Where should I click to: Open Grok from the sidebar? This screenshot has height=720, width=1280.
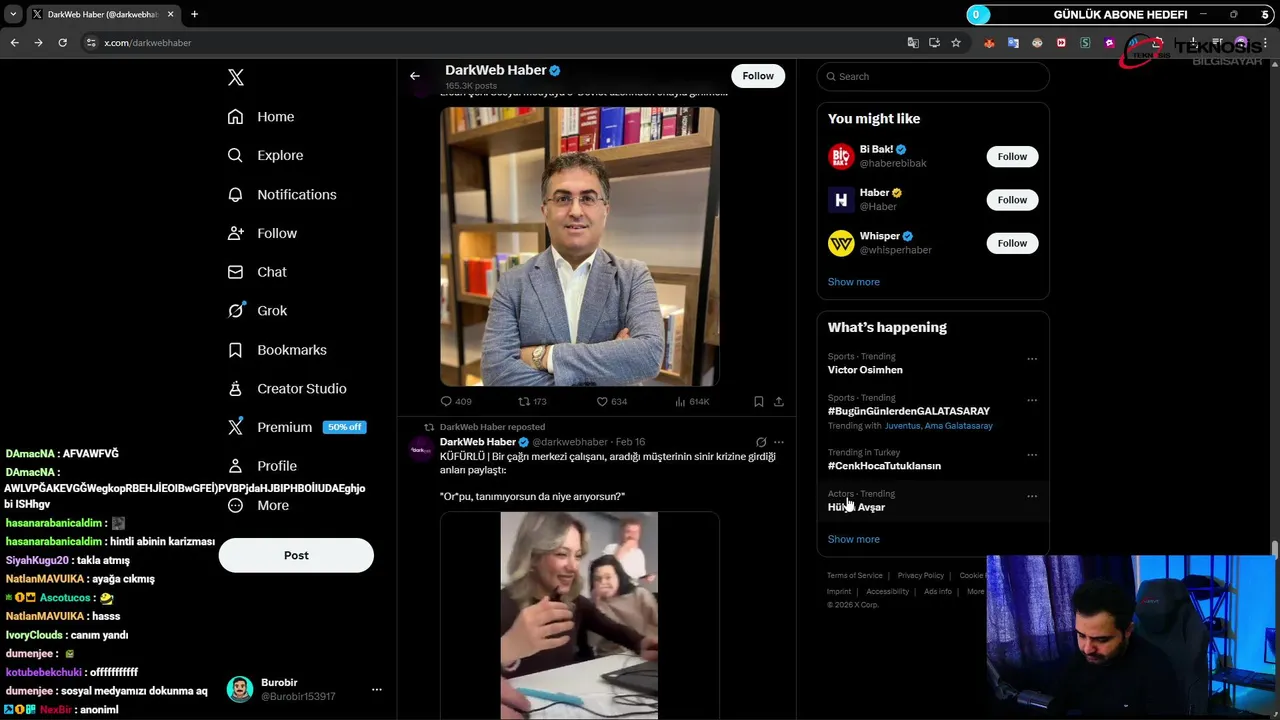[257, 311]
